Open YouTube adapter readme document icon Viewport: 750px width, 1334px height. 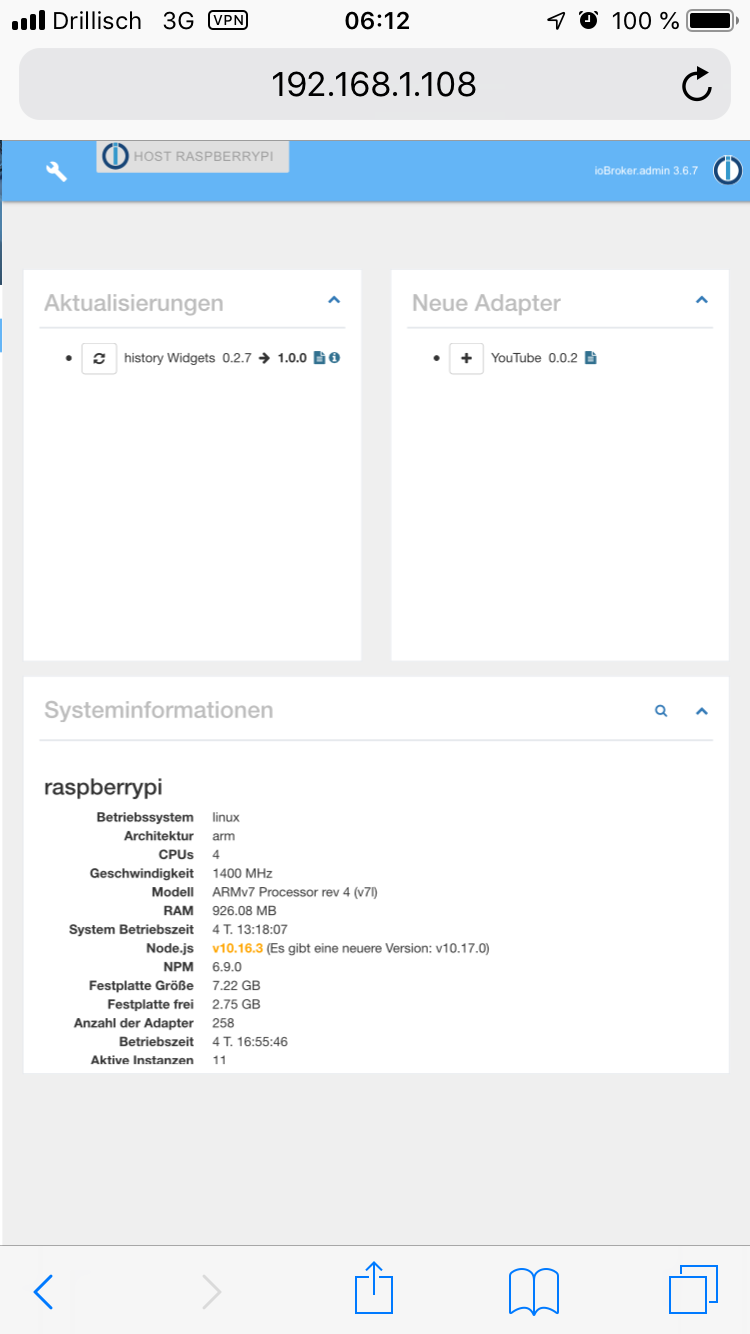(590, 358)
